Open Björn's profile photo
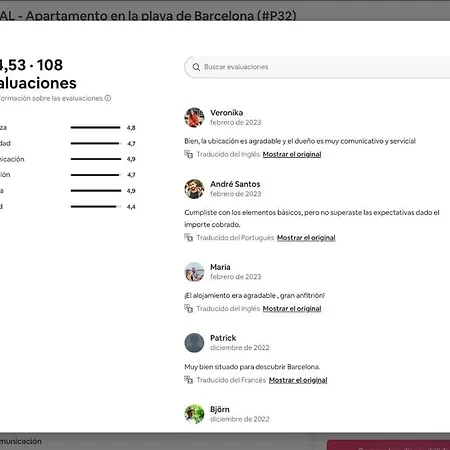The width and height of the screenshot is (450, 450). [x=194, y=414]
